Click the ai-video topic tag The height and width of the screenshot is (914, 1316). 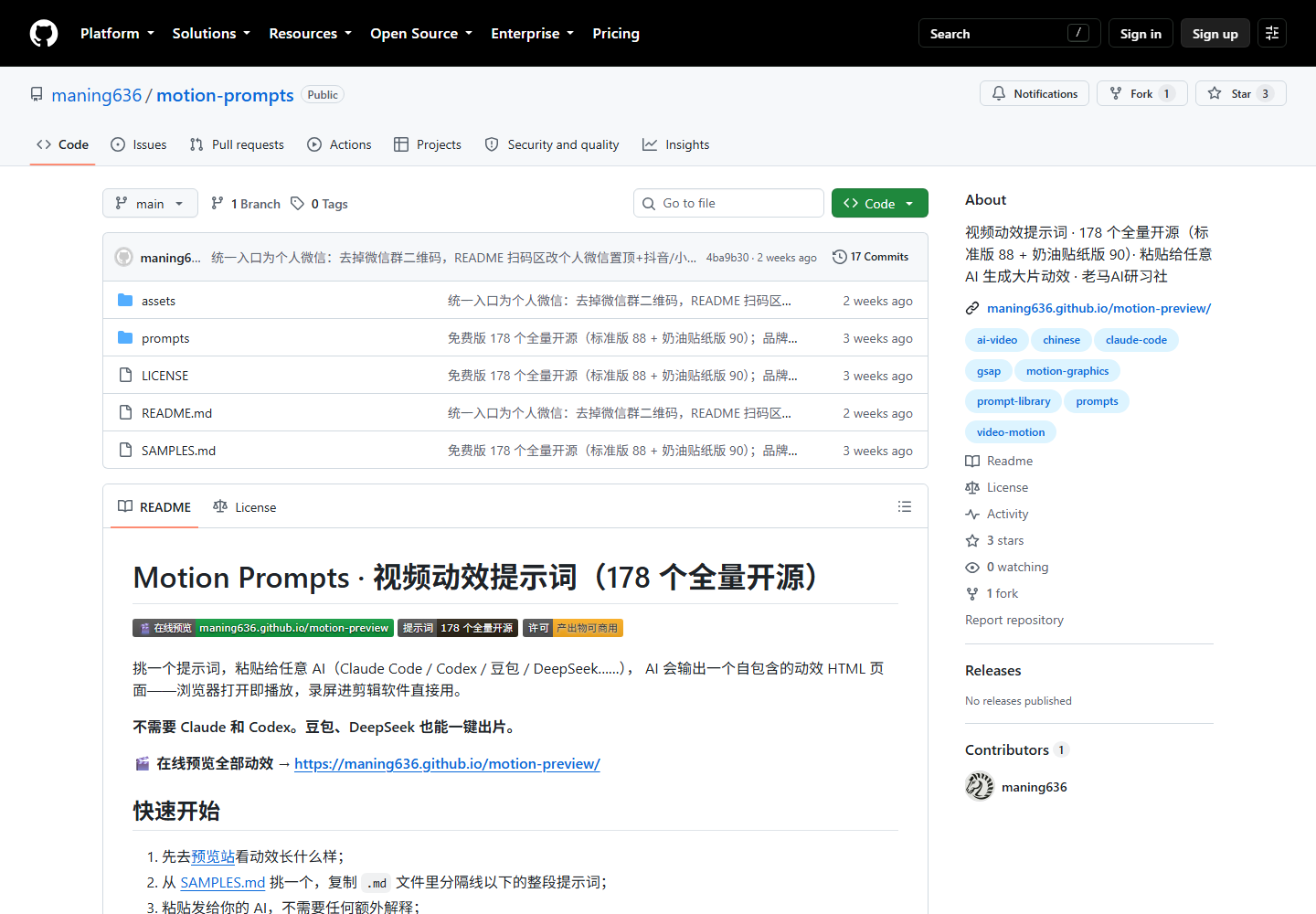(996, 340)
